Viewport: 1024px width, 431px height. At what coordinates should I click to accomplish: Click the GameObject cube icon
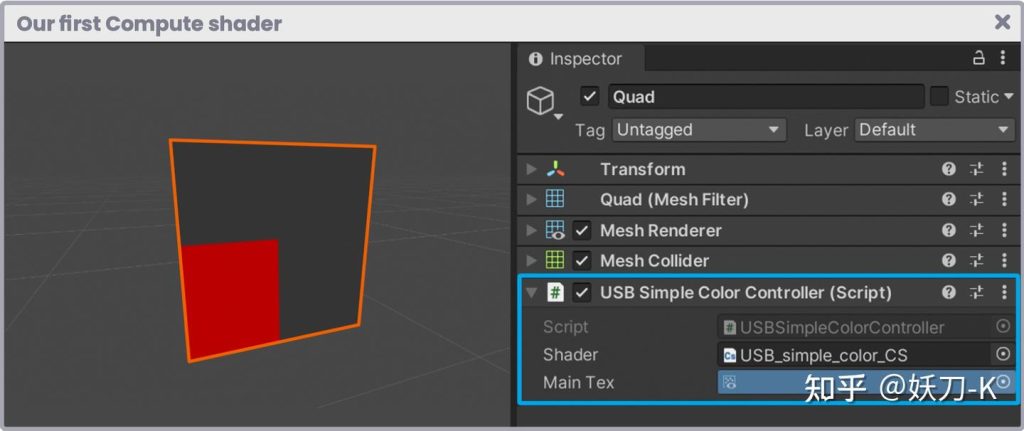point(541,101)
